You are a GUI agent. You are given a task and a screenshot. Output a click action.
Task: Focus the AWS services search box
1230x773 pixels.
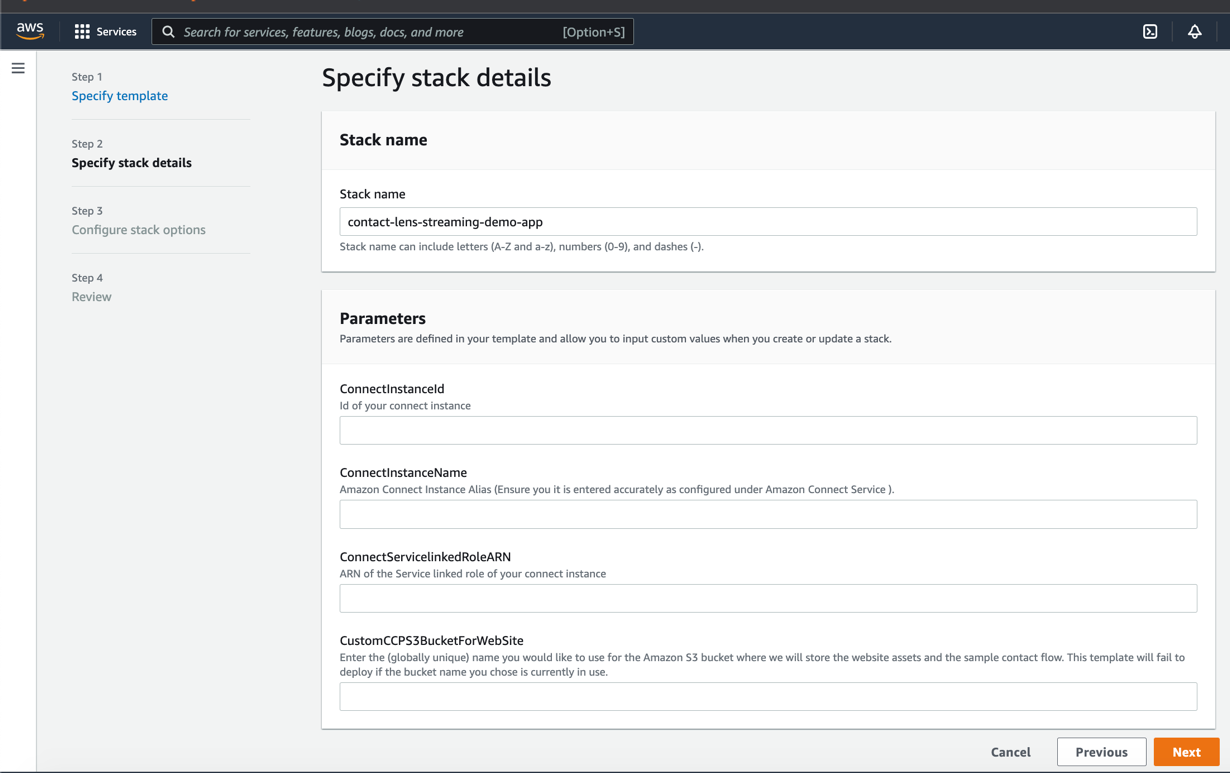click(x=392, y=32)
